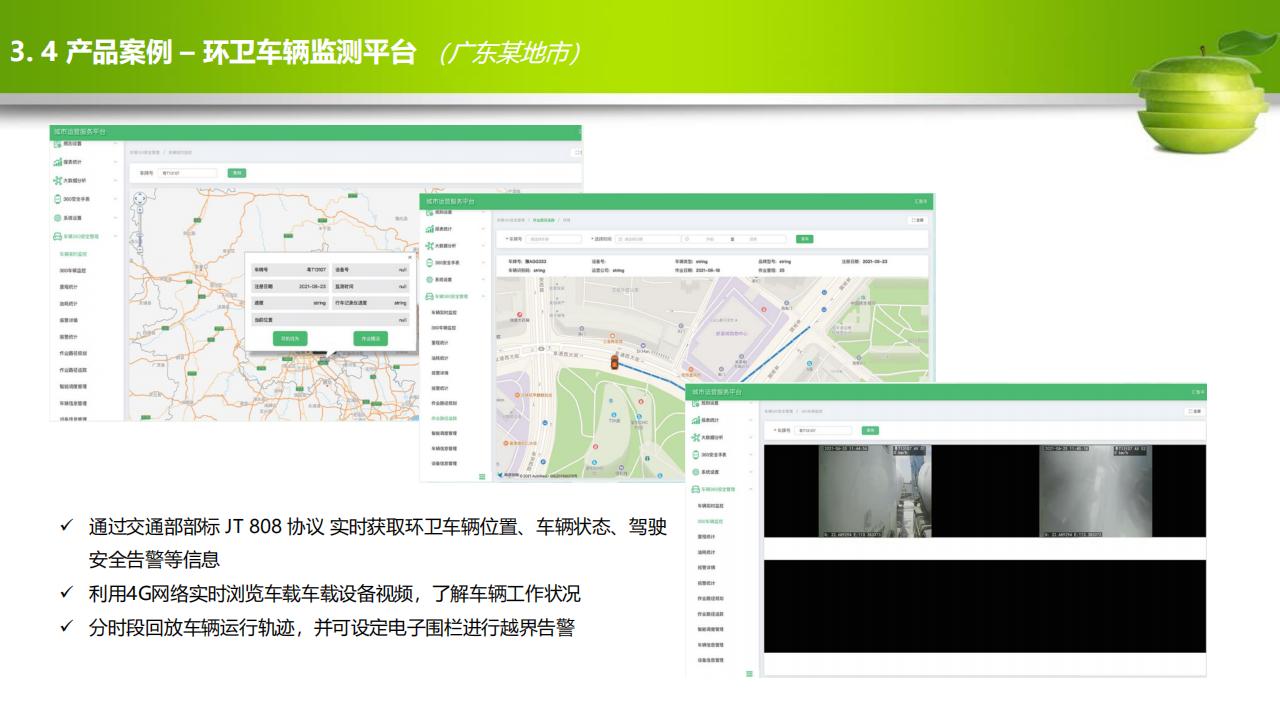
Task: Select the right camera video feed
Action: coord(1096,491)
